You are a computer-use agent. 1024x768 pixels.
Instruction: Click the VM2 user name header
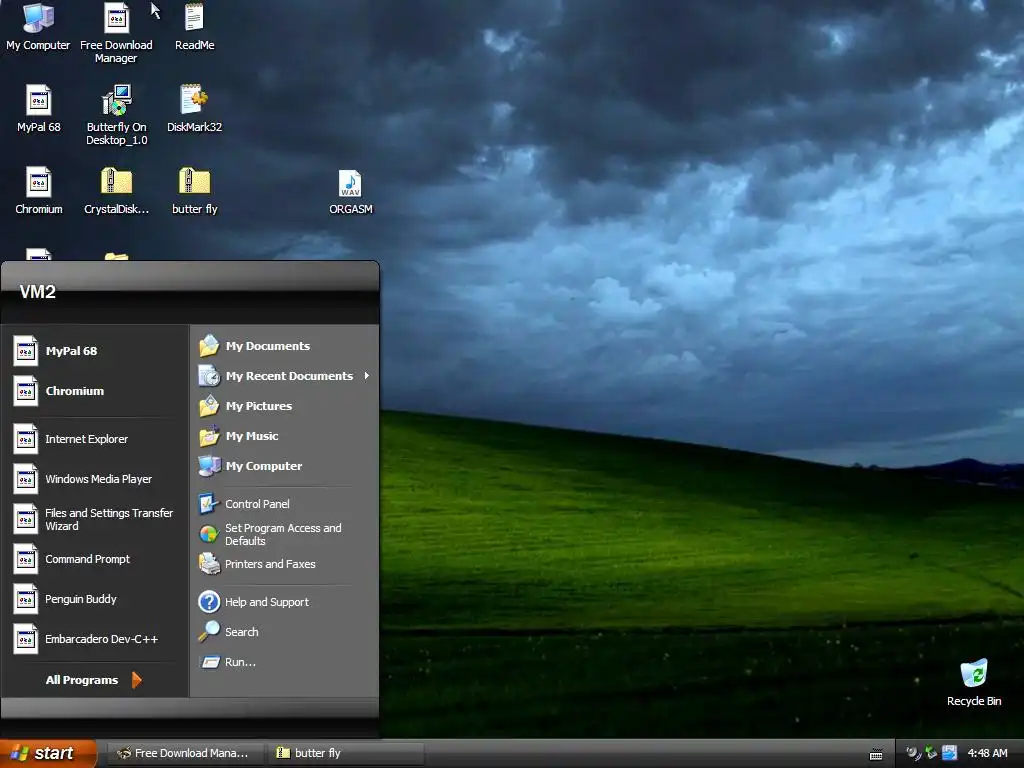tap(37, 292)
